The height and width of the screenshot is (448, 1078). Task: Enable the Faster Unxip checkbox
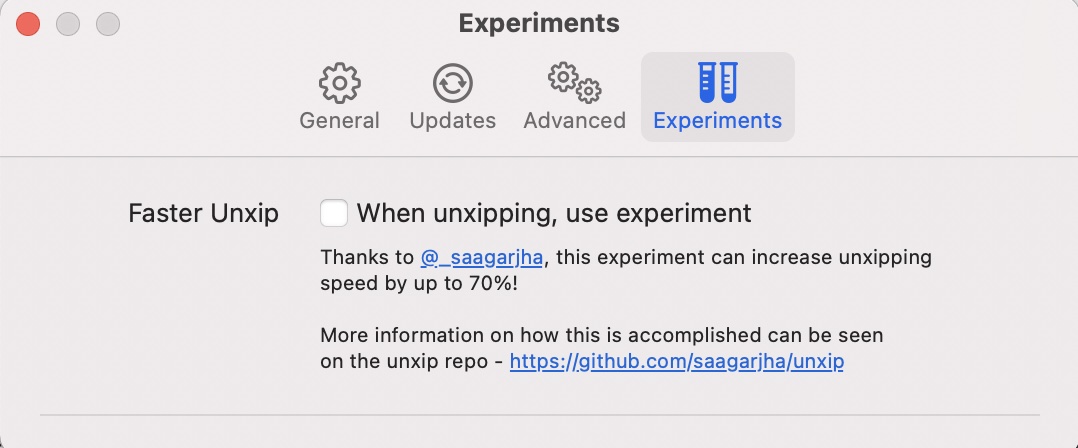point(334,213)
